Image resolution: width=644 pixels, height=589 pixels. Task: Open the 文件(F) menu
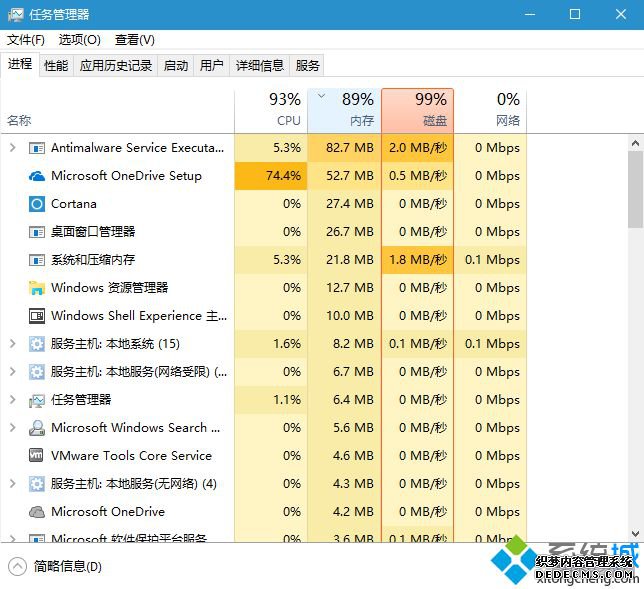coord(26,40)
